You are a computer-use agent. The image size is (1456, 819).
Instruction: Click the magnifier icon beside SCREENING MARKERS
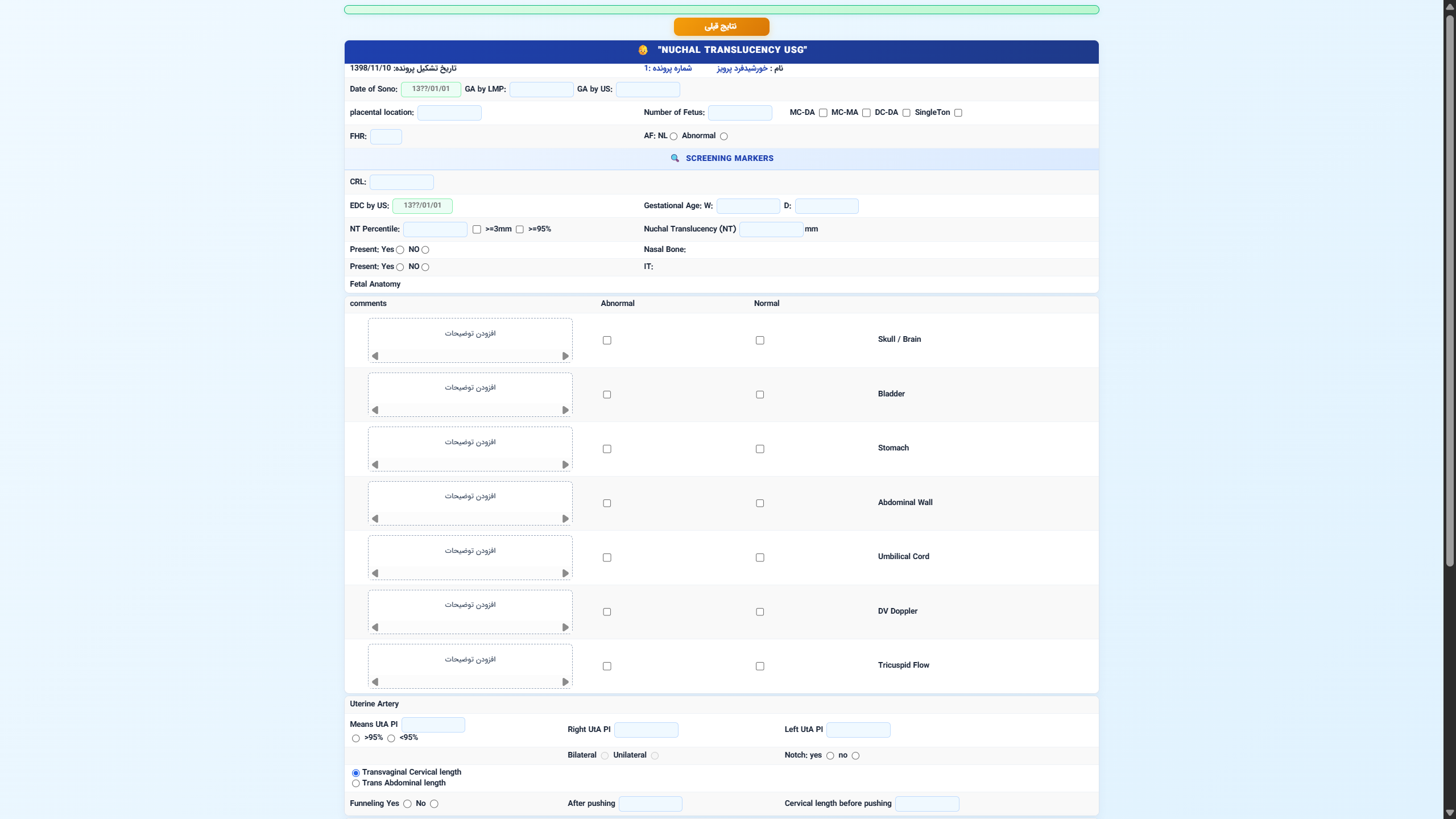pyautogui.click(x=675, y=158)
